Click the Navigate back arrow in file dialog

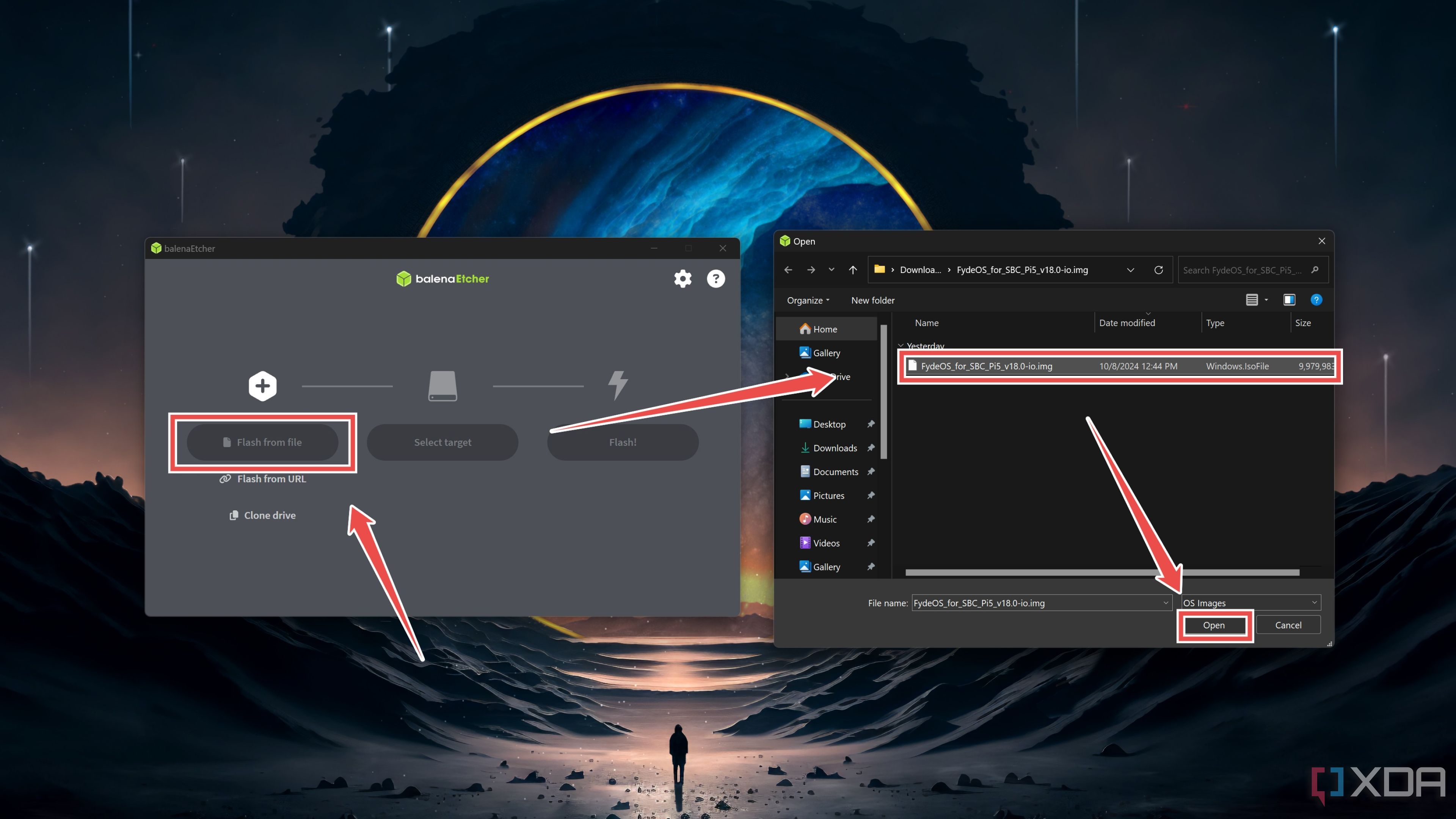(x=788, y=269)
